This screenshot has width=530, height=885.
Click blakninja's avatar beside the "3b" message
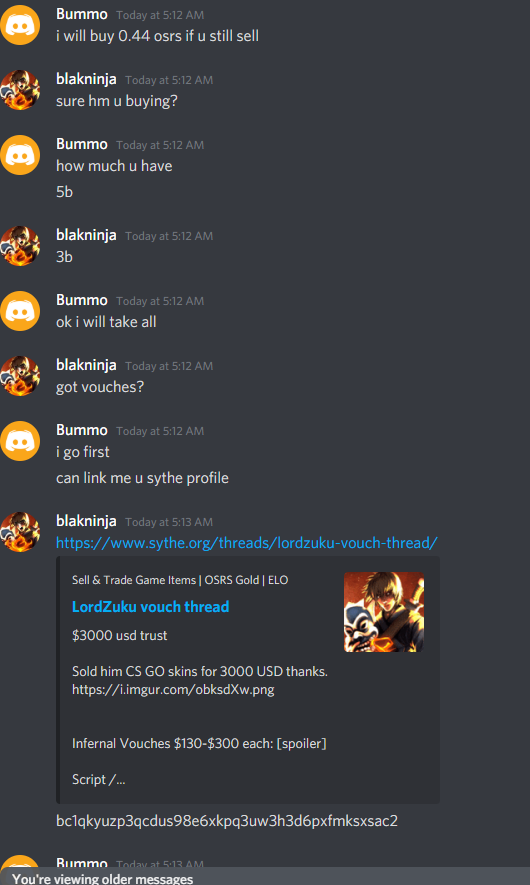(20, 246)
